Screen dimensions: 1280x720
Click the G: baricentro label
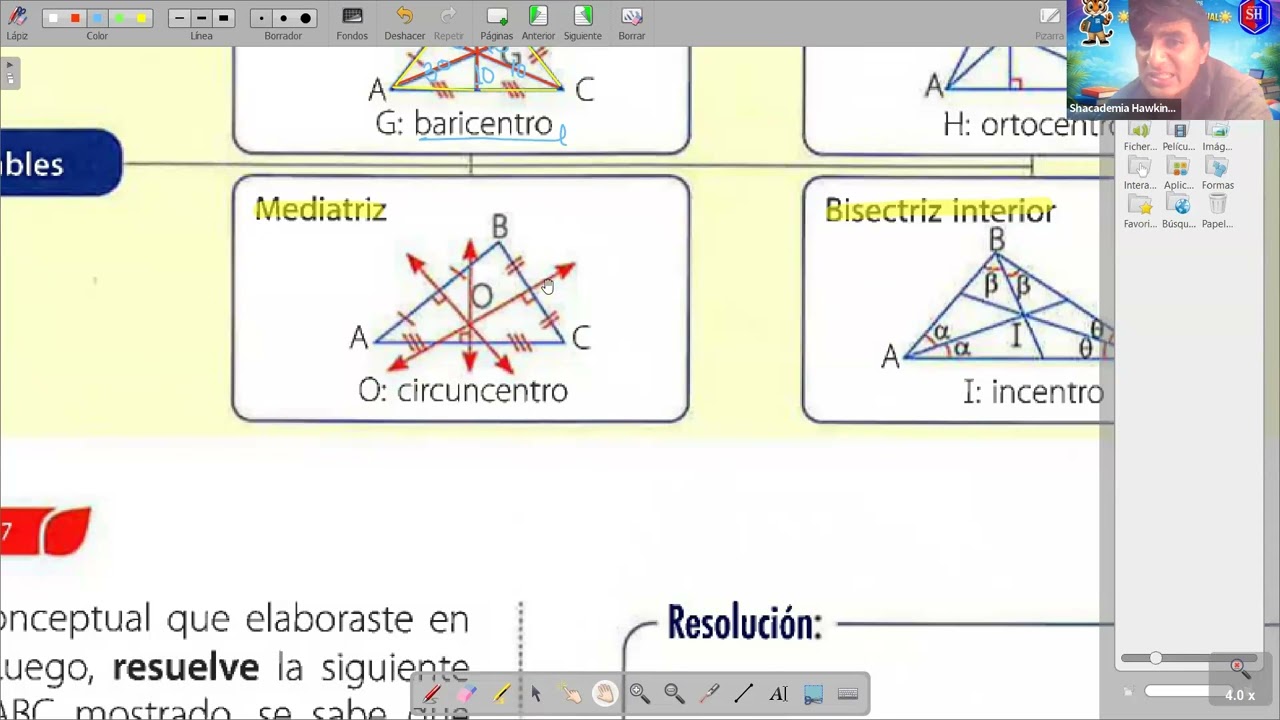point(464,124)
